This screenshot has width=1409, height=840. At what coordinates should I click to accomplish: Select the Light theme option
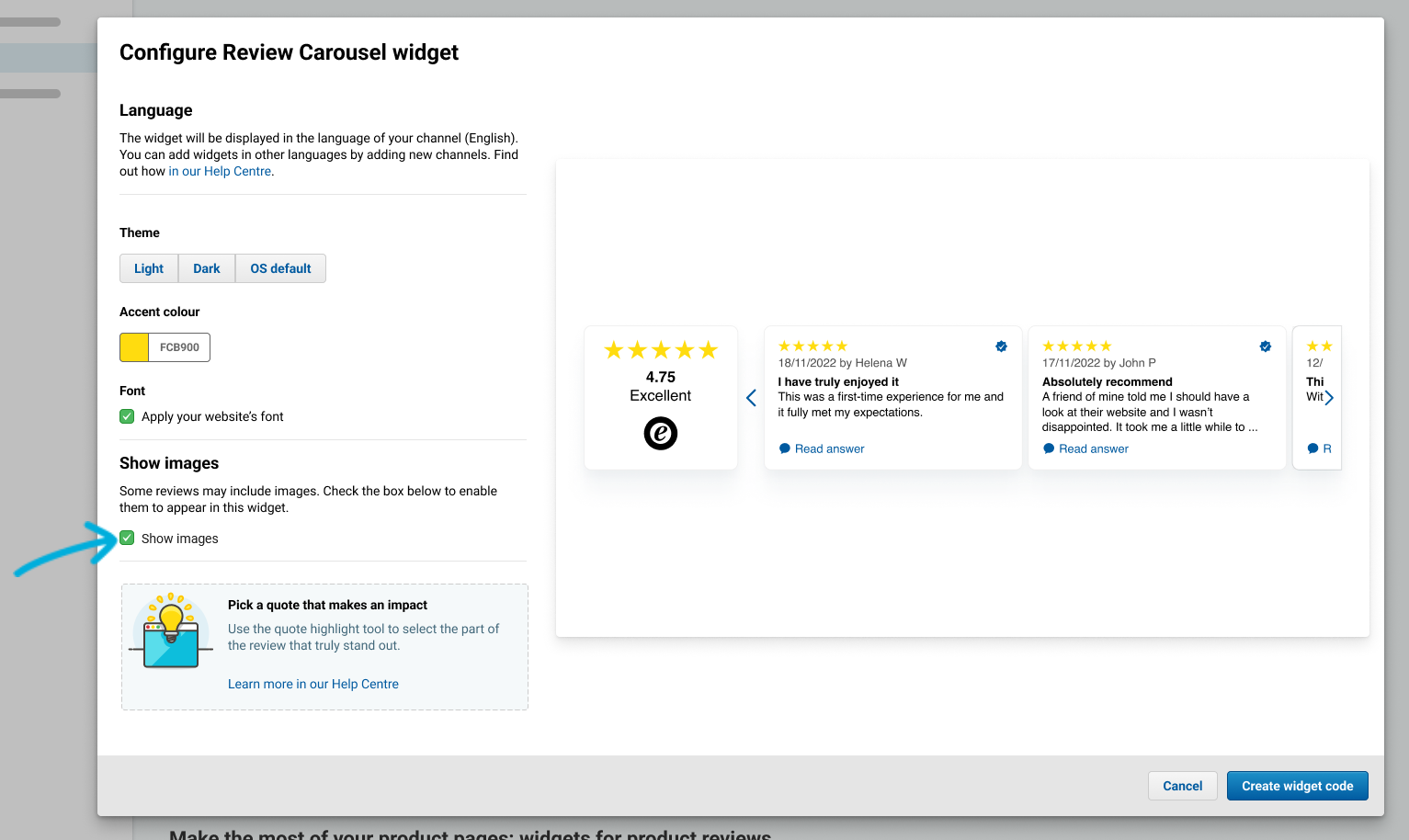tap(149, 268)
